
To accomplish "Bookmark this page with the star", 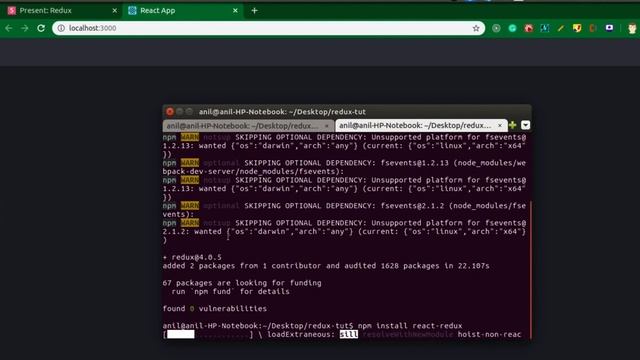I will click(x=476, y=28).
